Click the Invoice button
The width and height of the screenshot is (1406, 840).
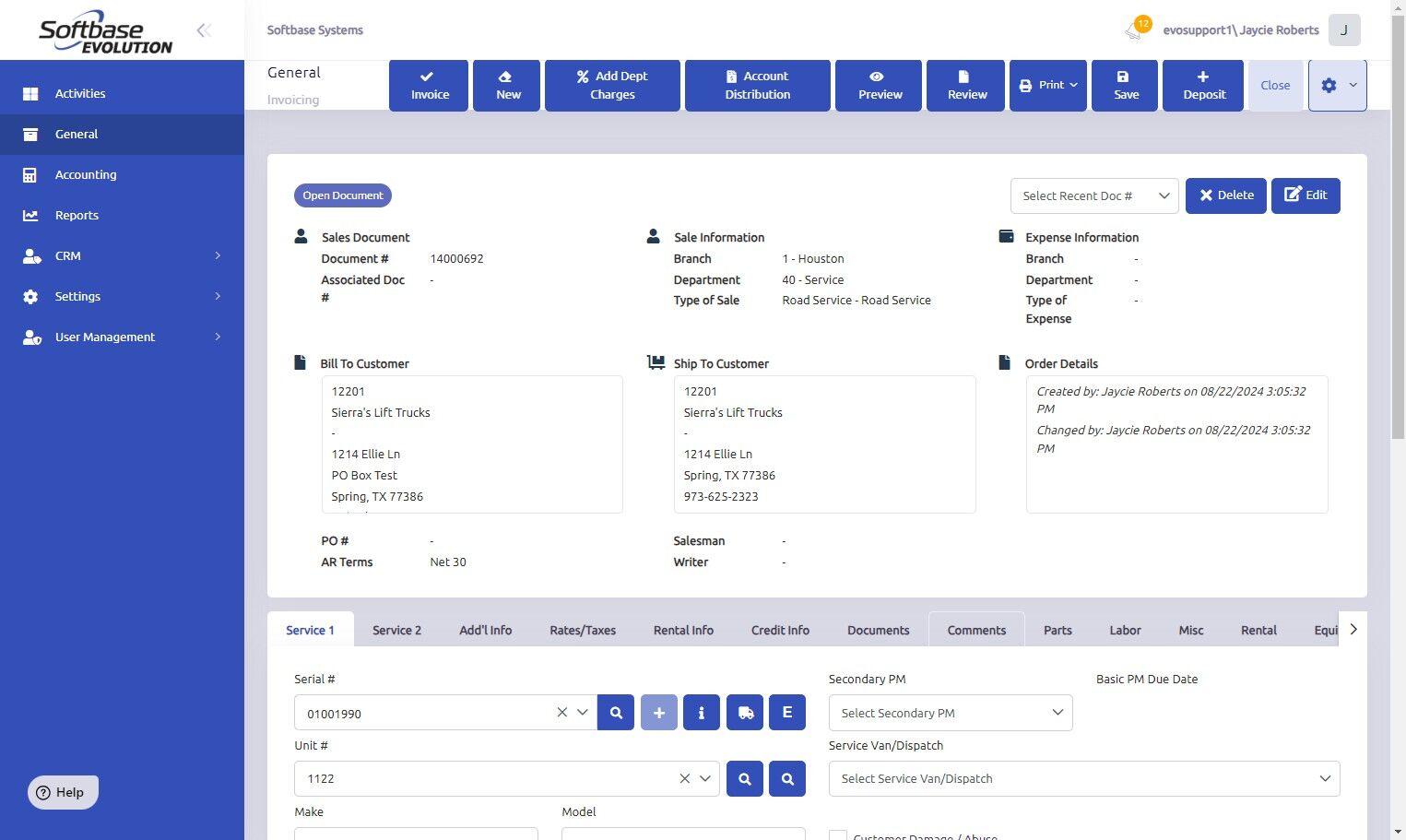click(x=429, y=86)
